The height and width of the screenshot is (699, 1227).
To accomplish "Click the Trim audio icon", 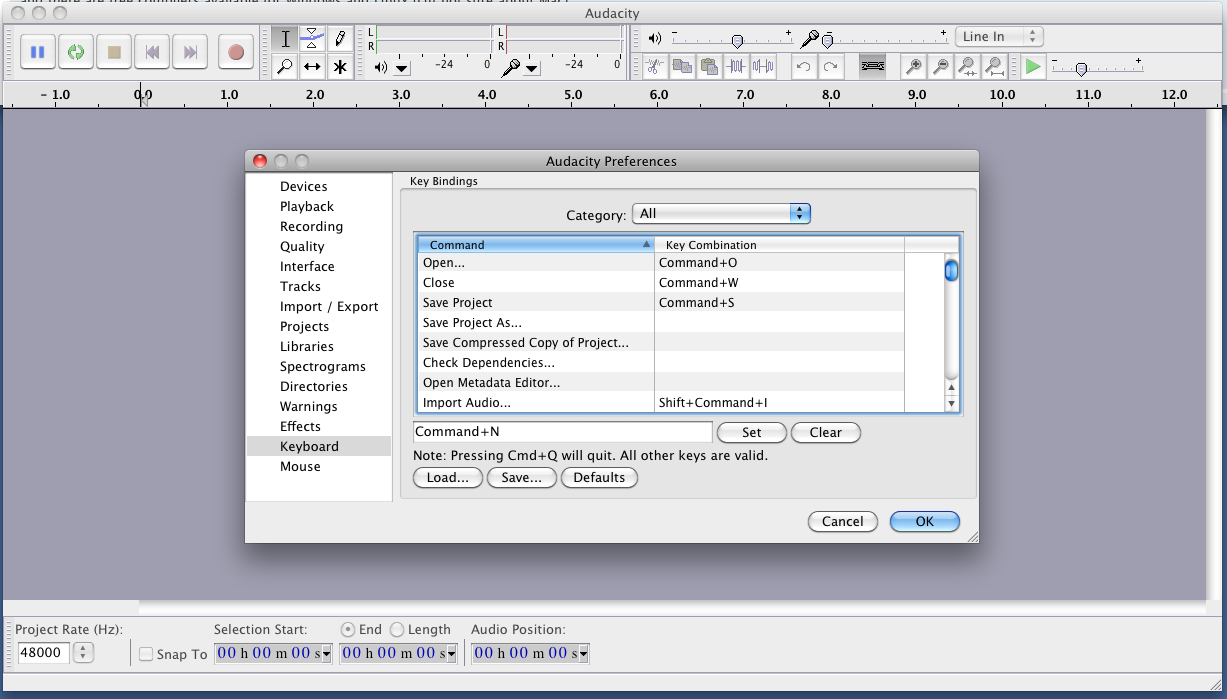I will point(737,67).
